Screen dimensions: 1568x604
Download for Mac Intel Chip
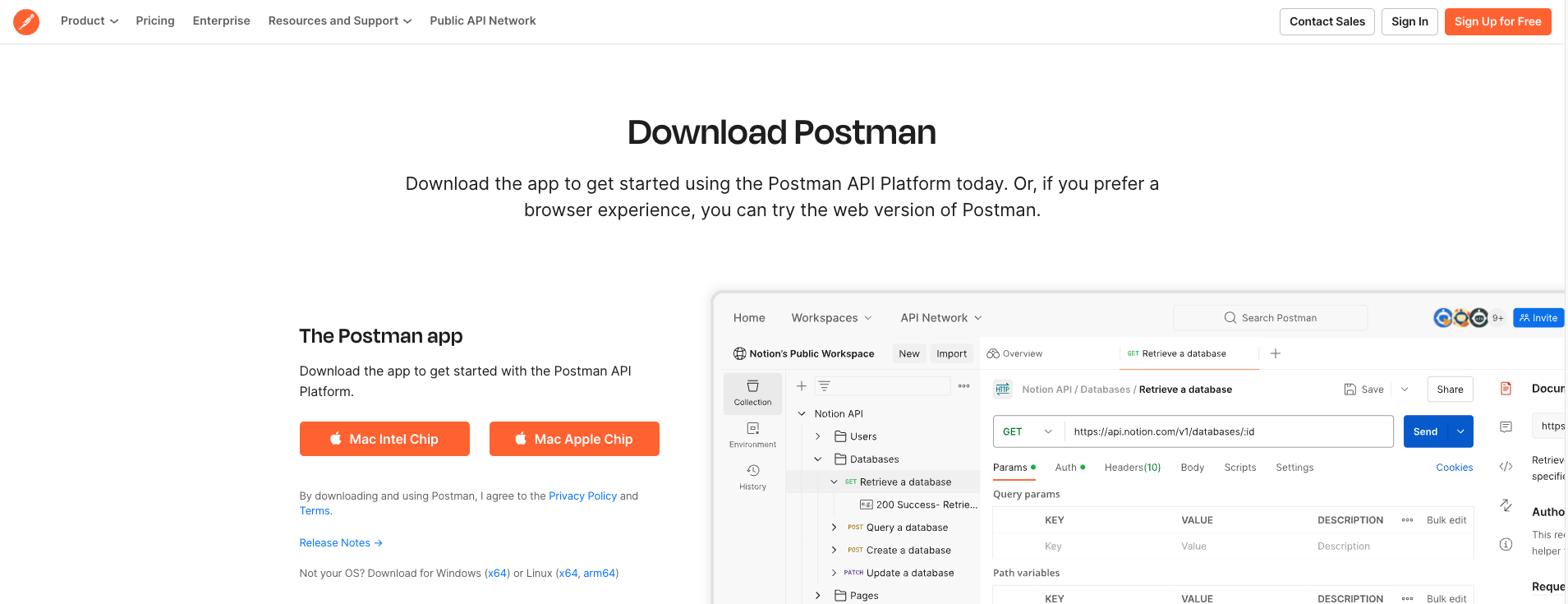point(384,439)
